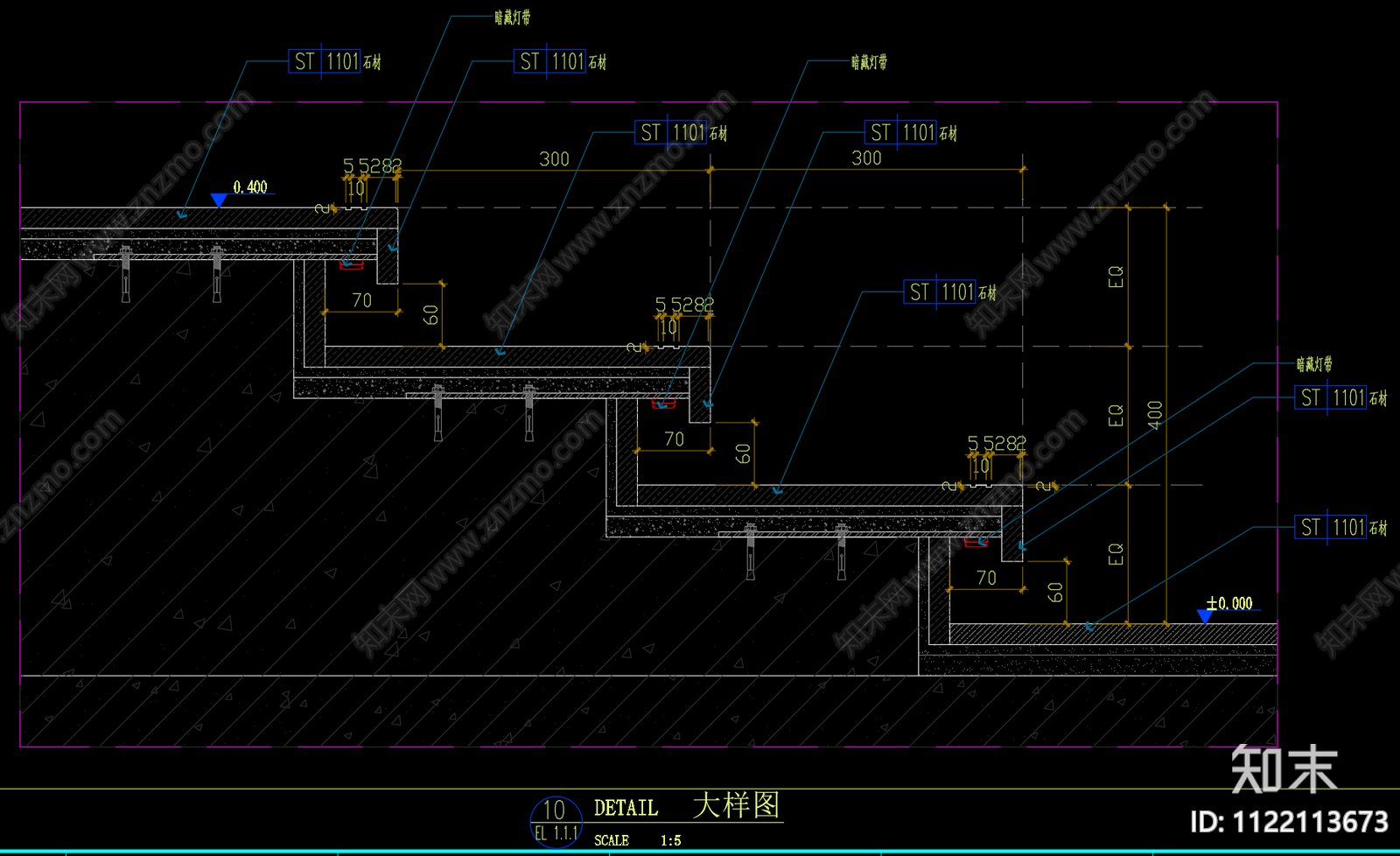Click the red light strip symbol under top step

[352, 263]
